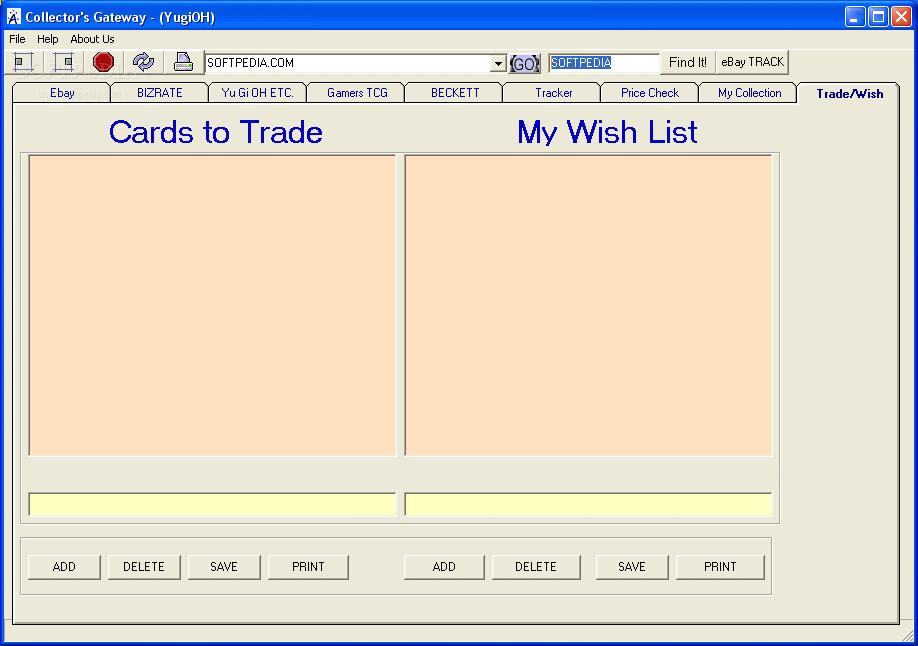Viewport: 918px width, 646px height.
Task: Open the About Us menu
Action: coord(93,39)
